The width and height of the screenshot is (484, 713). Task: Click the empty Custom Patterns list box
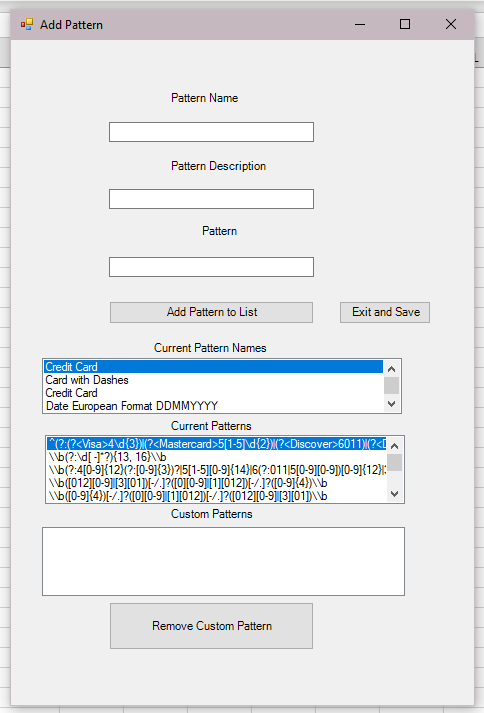(x=223, y=562)
